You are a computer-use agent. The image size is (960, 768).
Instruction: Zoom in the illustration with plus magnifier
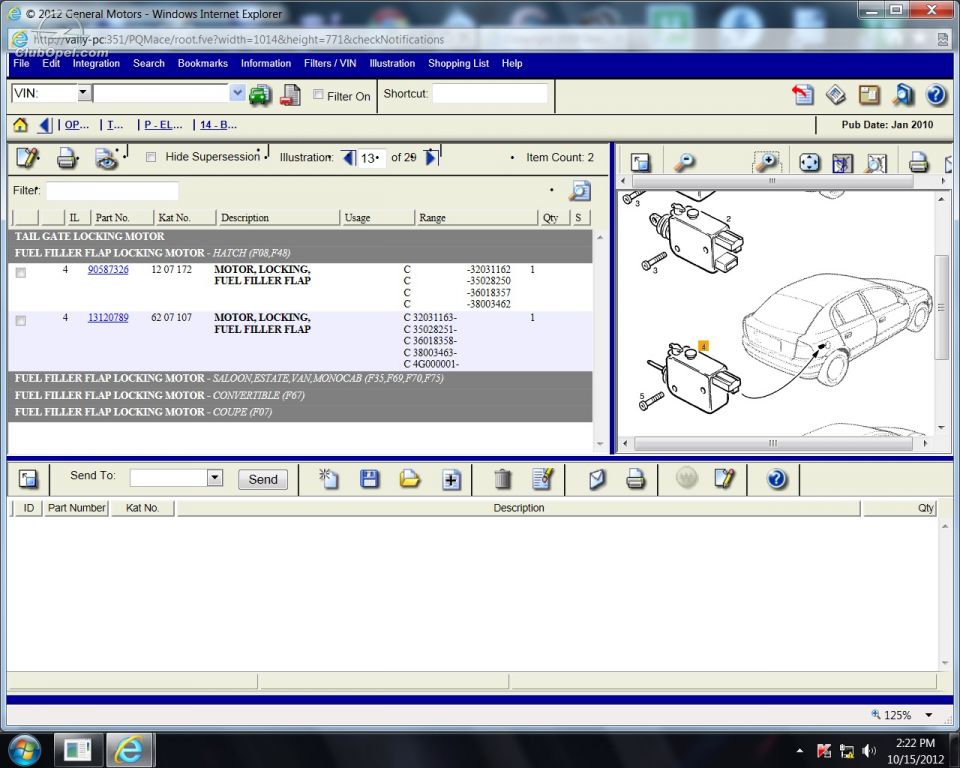point(767,162)
